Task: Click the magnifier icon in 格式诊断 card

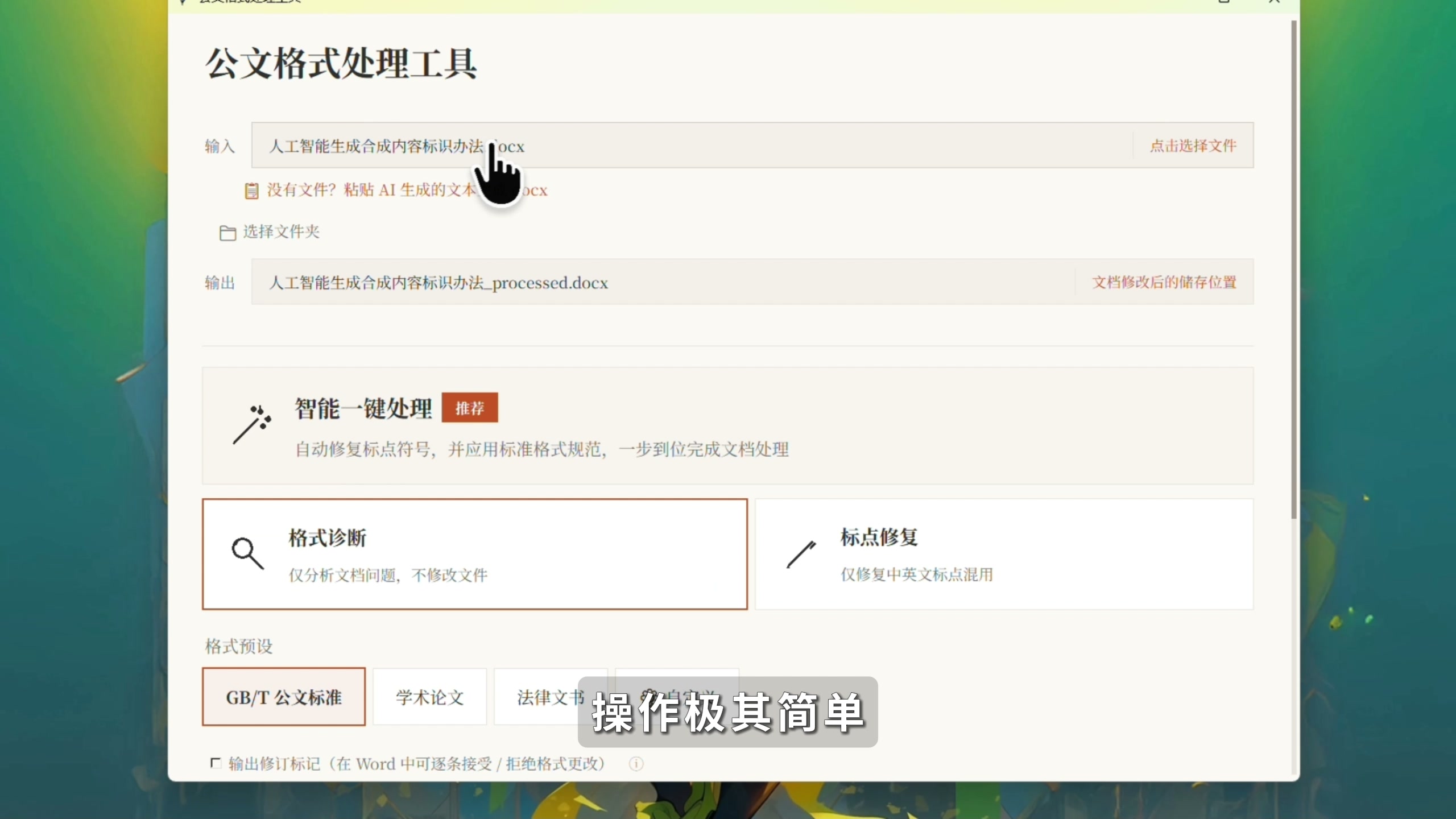Action: tap(247, 553)
